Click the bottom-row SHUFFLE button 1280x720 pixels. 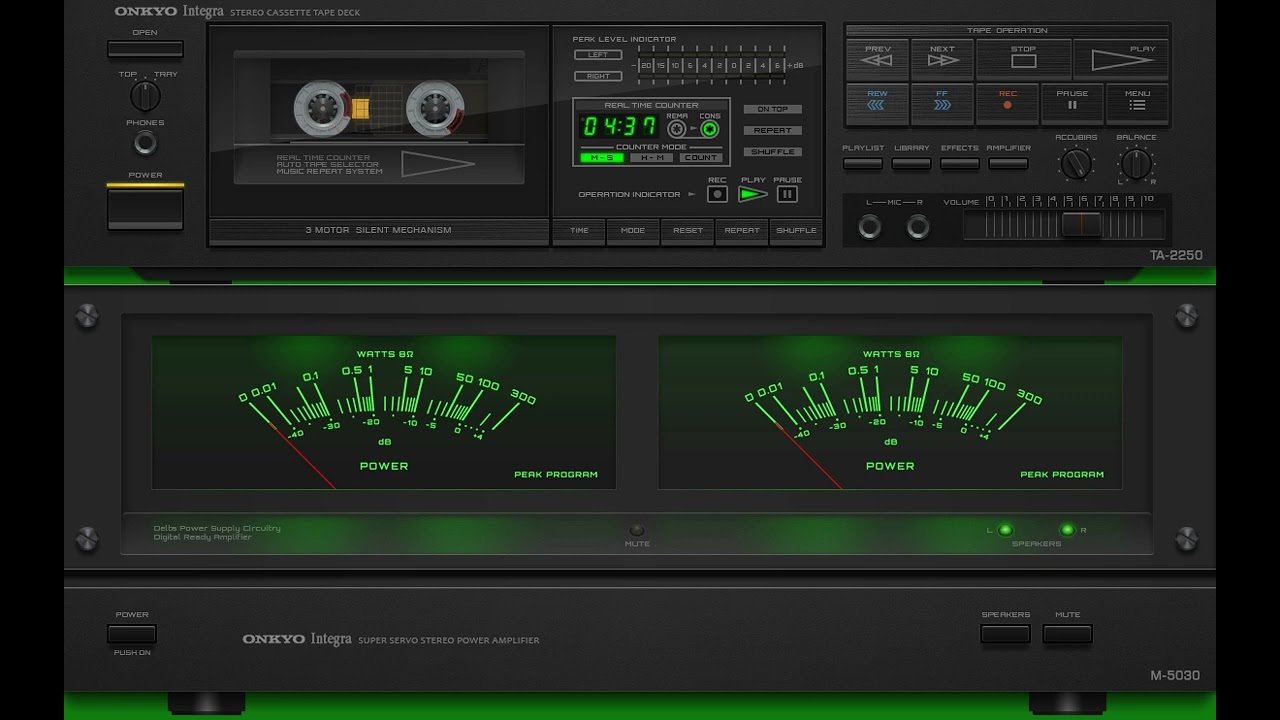pos(796,231)
